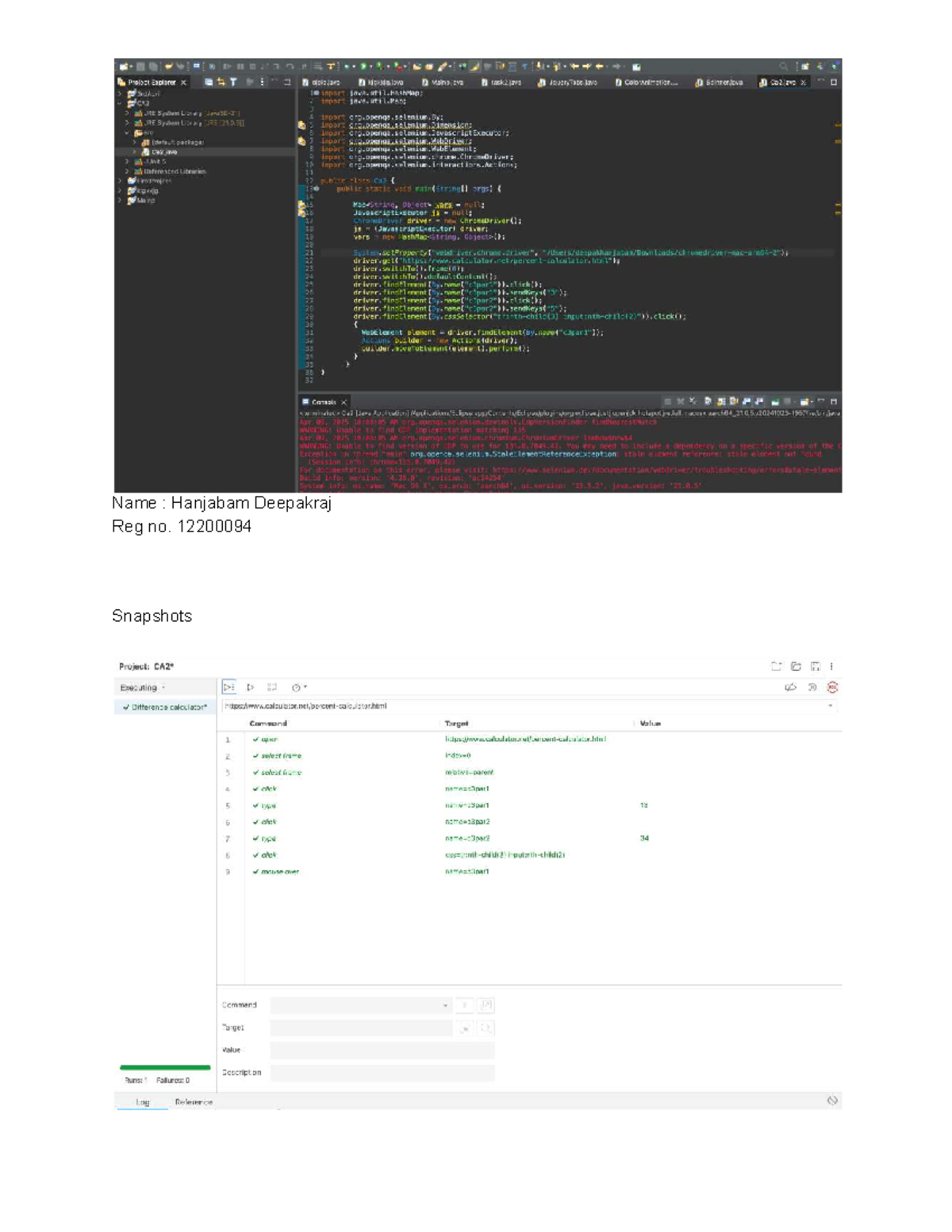Expand the base URL history dropdown arrow
This screenshot has width=952, height=1232.
pyautogui.click(x=831, y=706)
